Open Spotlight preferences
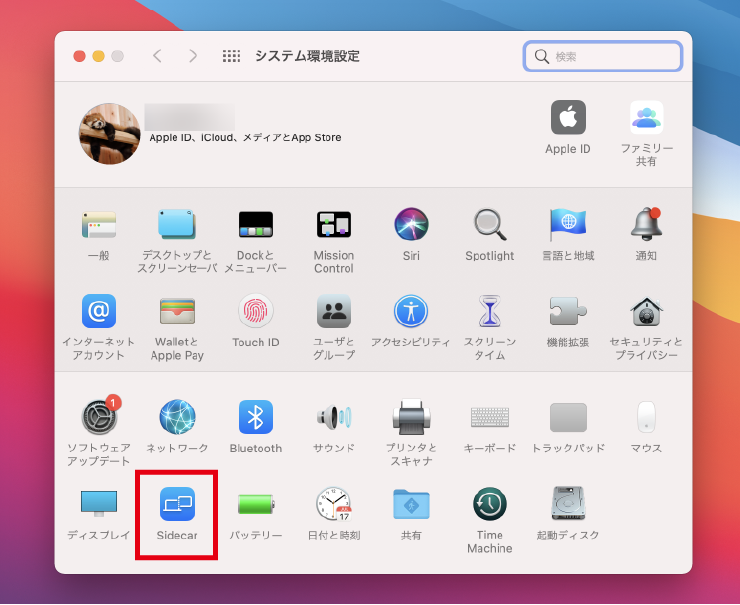Viewport: 740px width, 605px height. (490, 225)
